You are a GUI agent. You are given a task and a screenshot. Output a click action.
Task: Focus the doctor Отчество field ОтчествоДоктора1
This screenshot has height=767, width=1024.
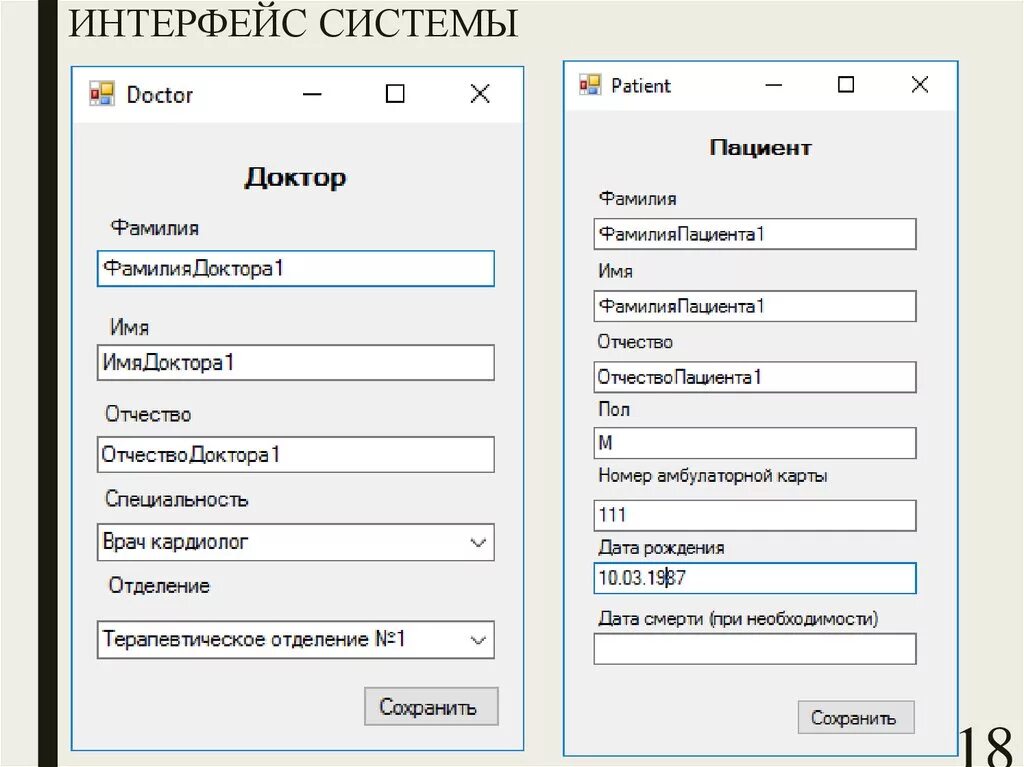click(295, 455)
